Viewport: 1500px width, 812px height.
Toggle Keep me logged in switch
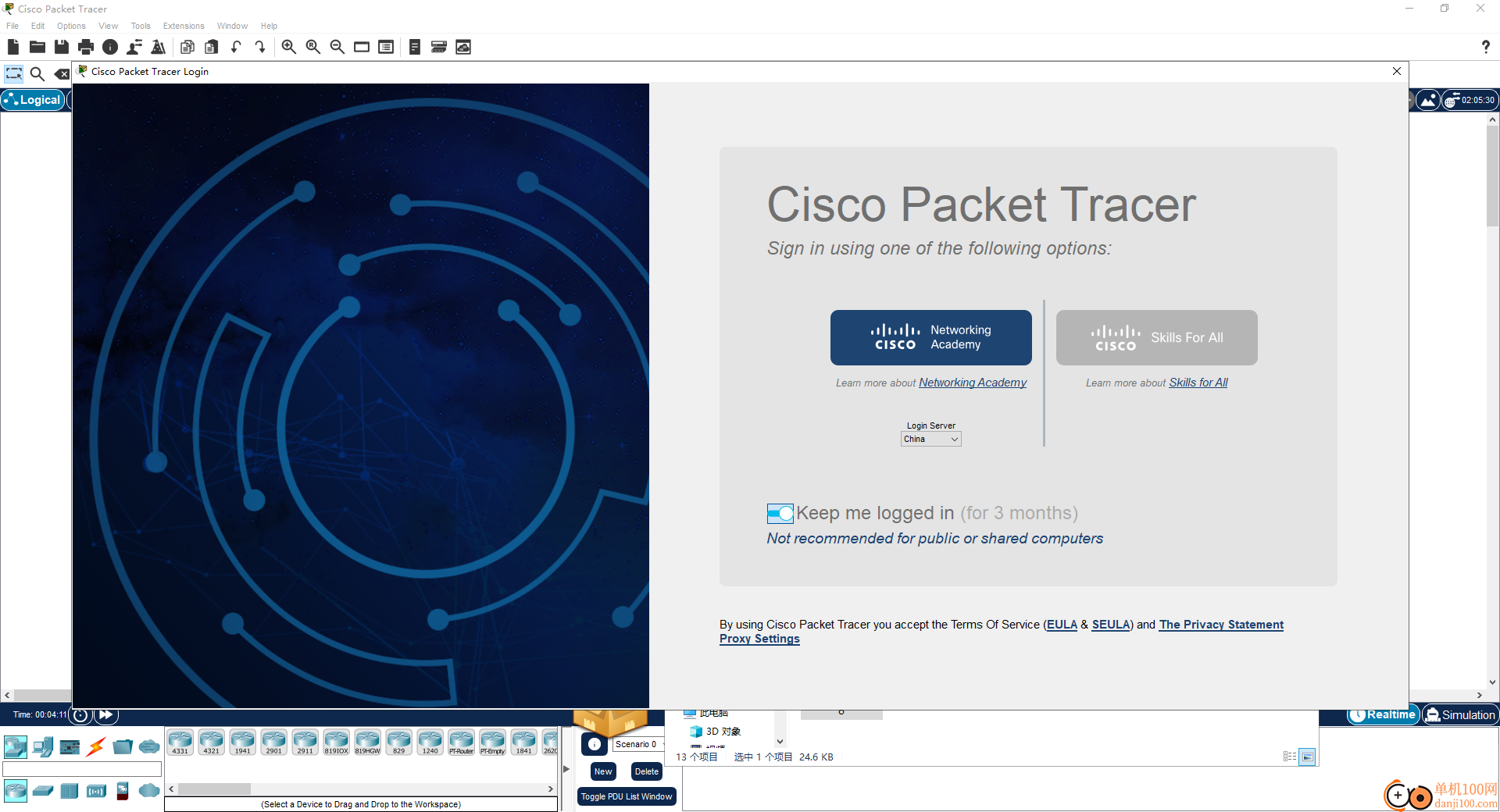pyautogui.click(x=780, y=513)
